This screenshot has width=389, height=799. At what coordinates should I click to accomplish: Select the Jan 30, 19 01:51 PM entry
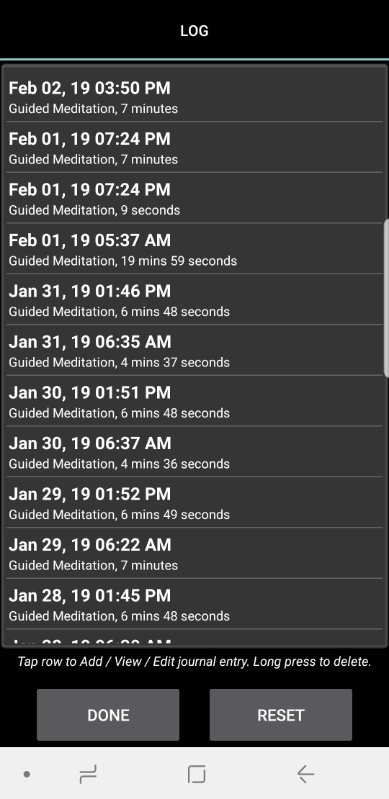[194, 401]
